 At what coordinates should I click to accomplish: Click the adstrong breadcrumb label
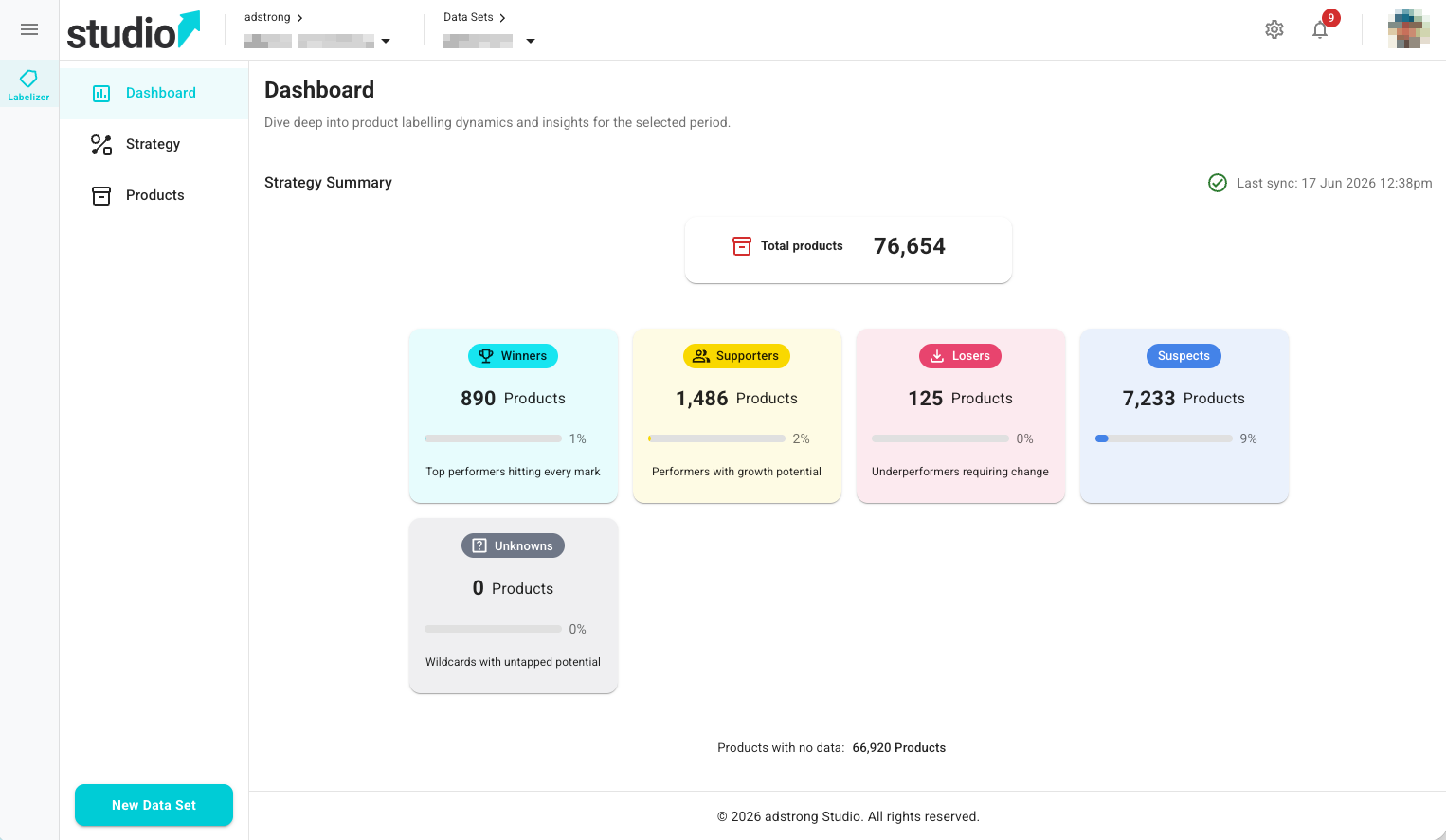[267, 17]
